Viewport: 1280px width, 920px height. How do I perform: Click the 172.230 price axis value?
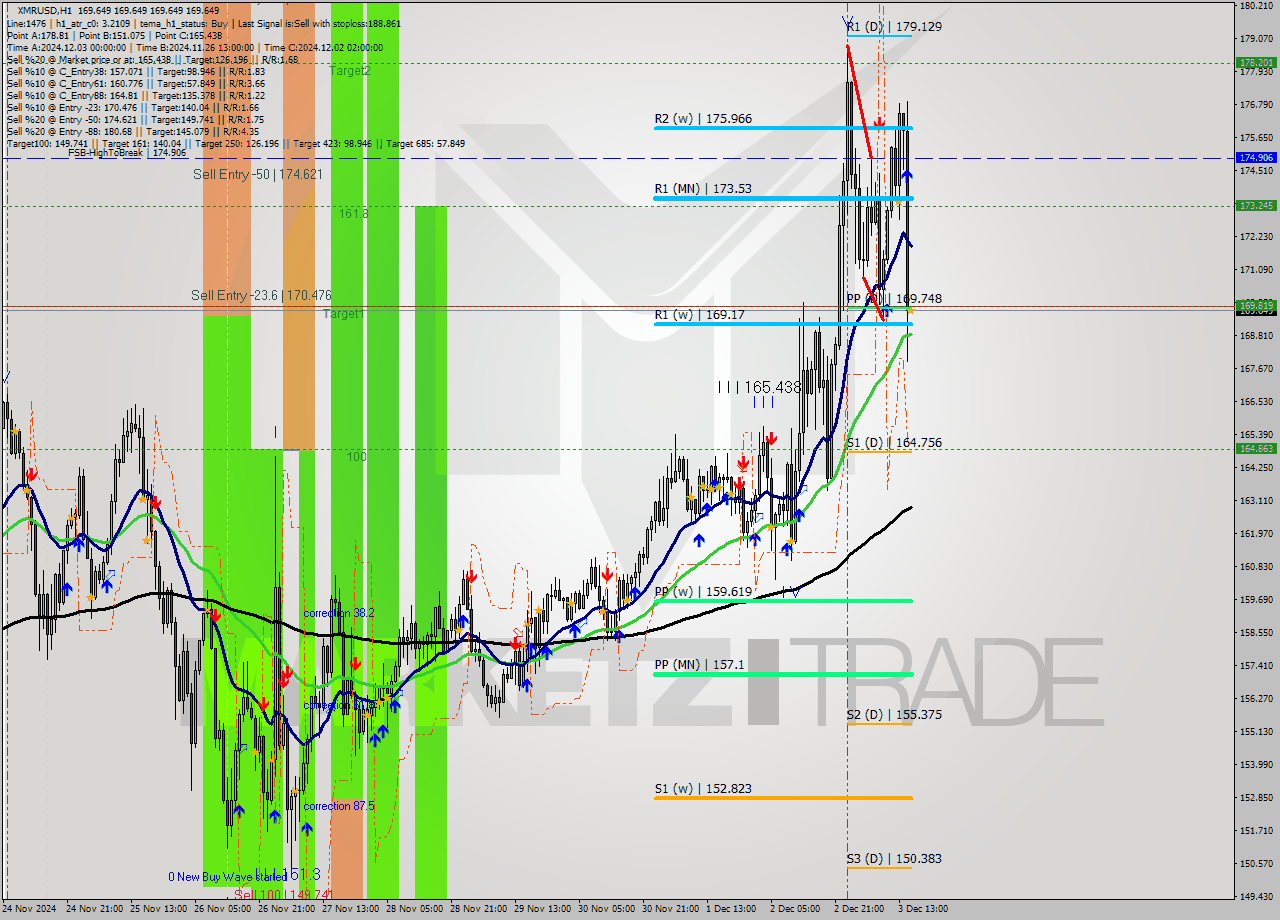click(1256, 237)
